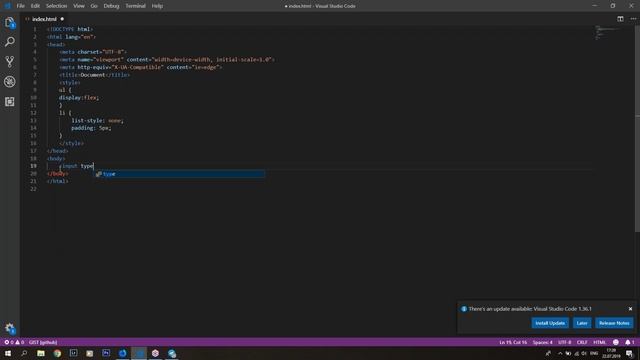Open the View menu
The width and height of the screenshot is (640, 360).
79,6
